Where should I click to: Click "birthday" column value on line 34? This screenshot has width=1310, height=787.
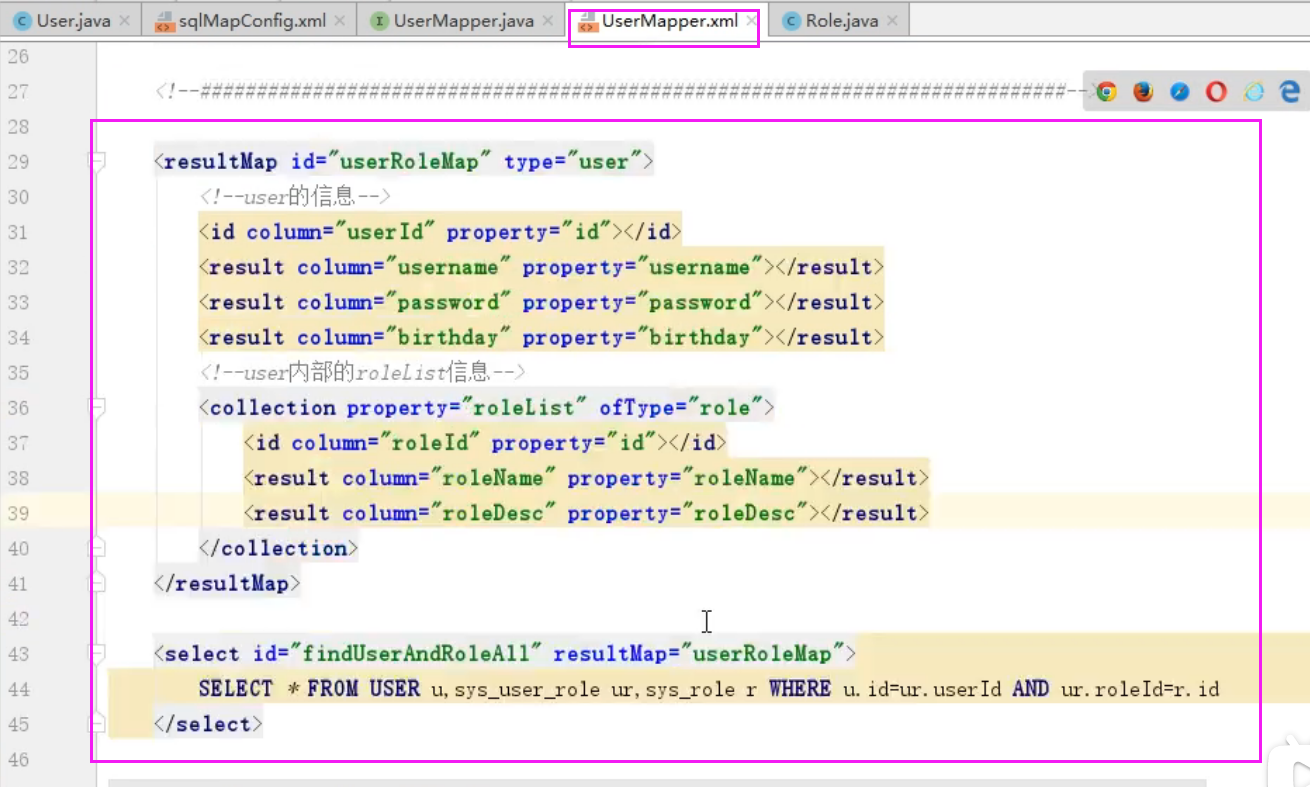[x=448, y=337]
